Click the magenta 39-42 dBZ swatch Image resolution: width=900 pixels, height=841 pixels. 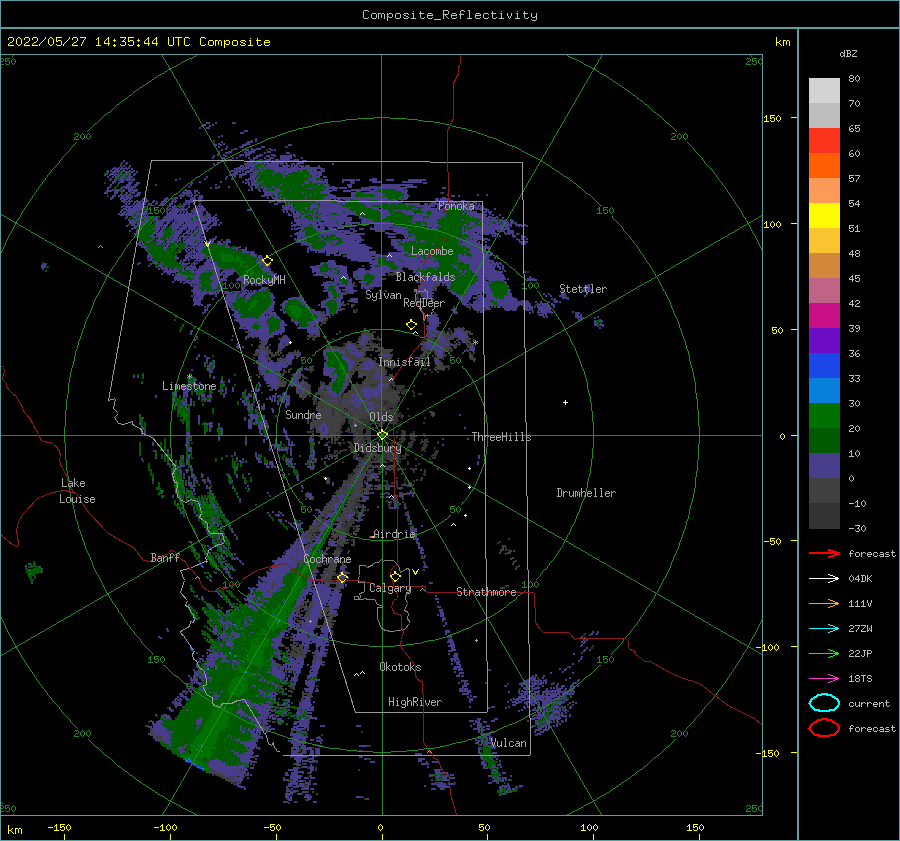point(824,316)
